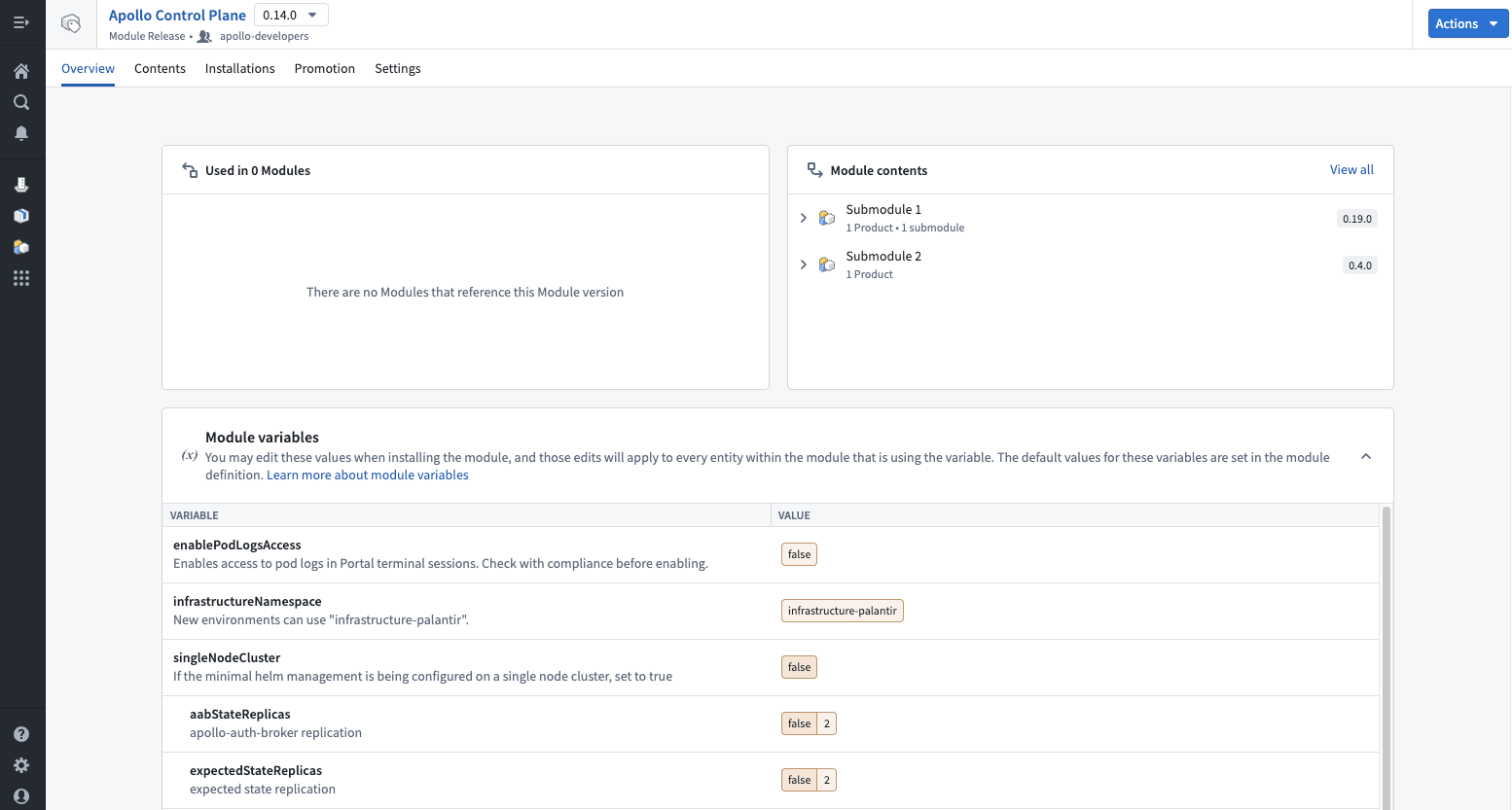Open the Settings gear in sidebar
Viewport: 1512px width, 810px height.
tap(21, 765)
